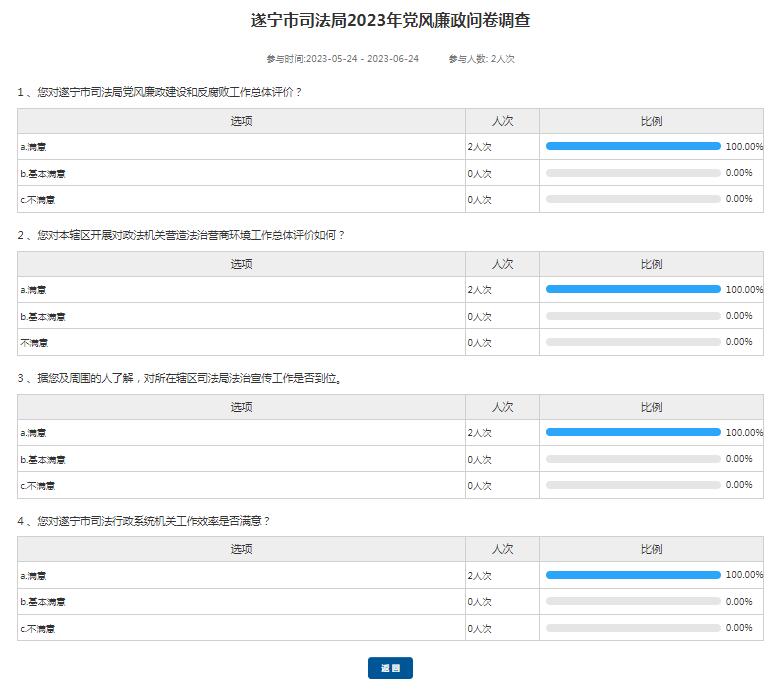Click the 参与人数 2人次 text

482,59
